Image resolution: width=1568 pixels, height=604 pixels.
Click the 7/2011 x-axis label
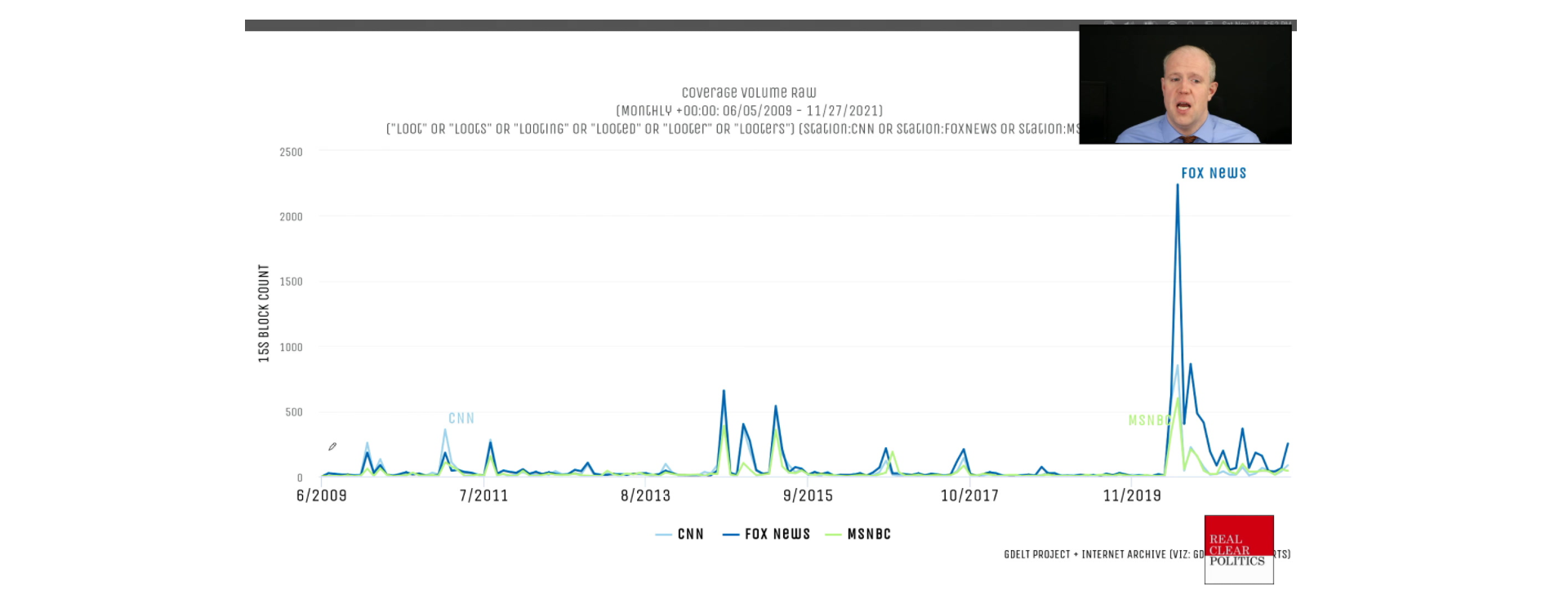[x=483, y=495]
